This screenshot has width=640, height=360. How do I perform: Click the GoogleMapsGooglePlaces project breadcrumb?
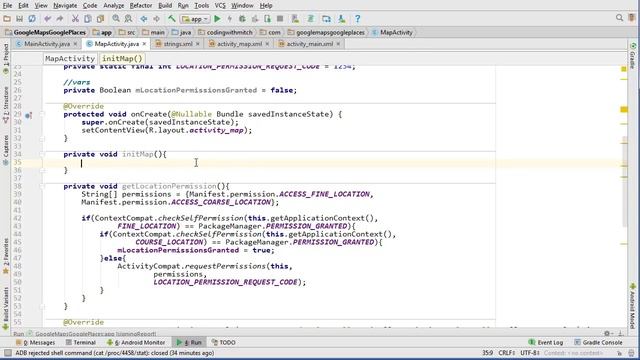(x=45, y=32)
